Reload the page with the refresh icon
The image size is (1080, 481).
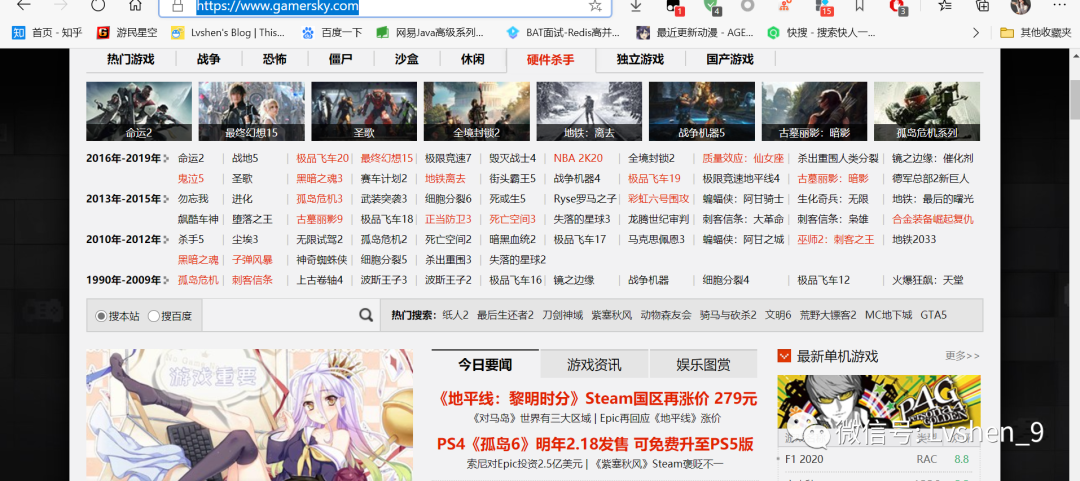coord(98,6)
